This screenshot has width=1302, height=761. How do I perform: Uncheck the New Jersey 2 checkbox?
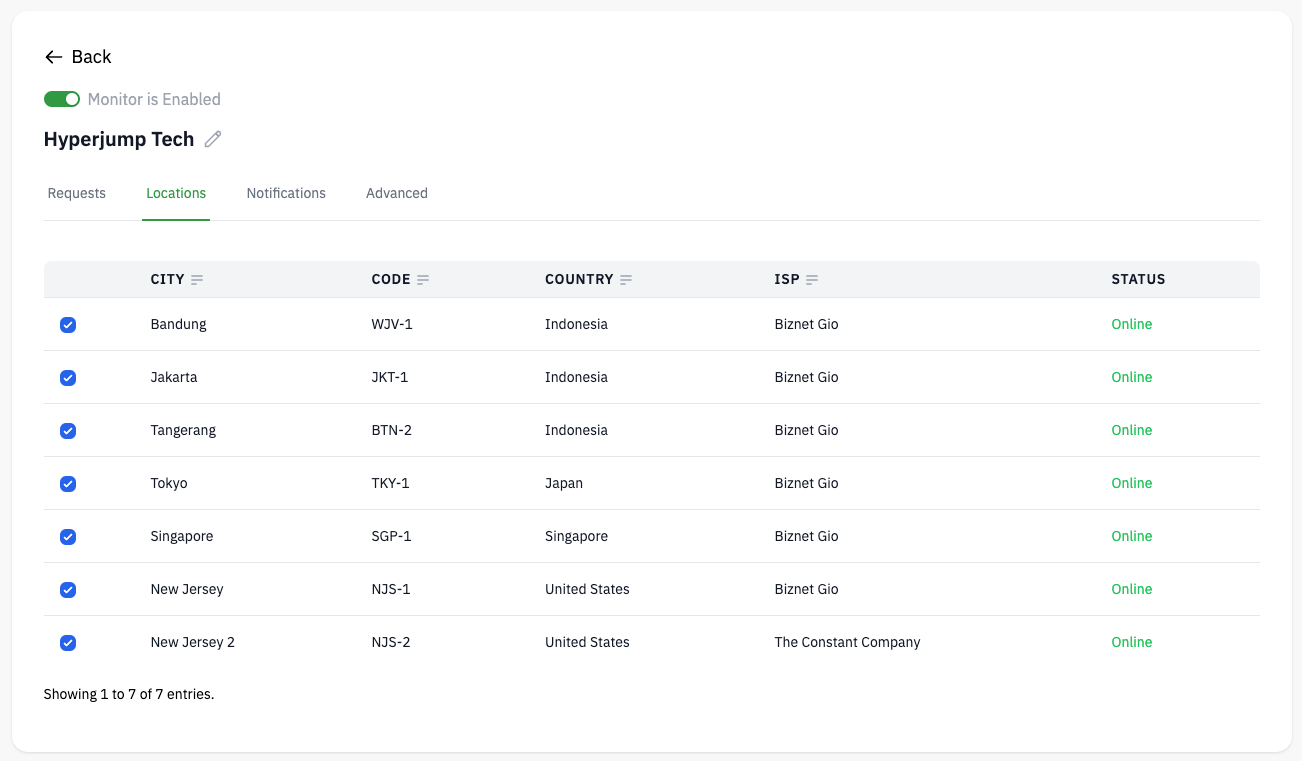[68, 643]
